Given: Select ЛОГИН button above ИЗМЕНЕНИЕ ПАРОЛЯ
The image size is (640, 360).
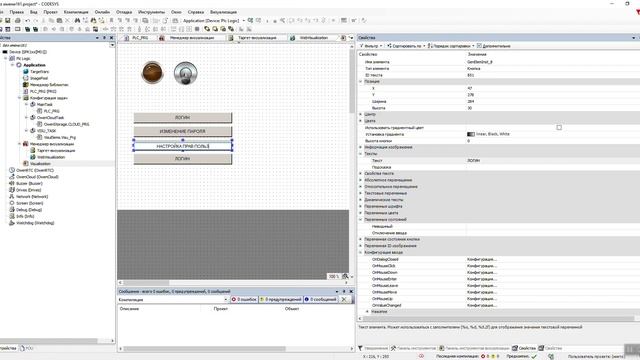Looking at the screenshot, I should pos(182,117).
